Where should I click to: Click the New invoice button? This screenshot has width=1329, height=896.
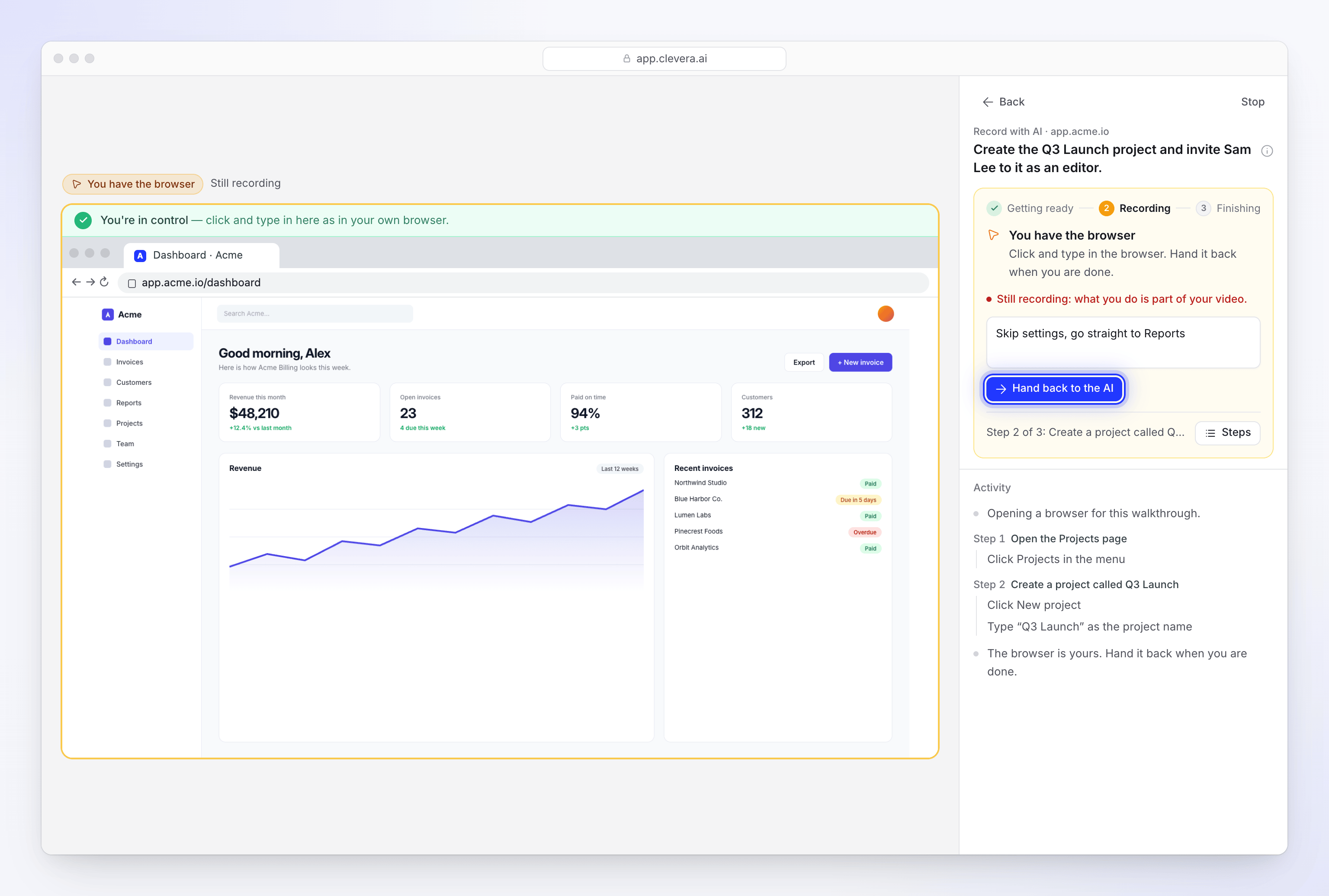[x=860, y=362]
